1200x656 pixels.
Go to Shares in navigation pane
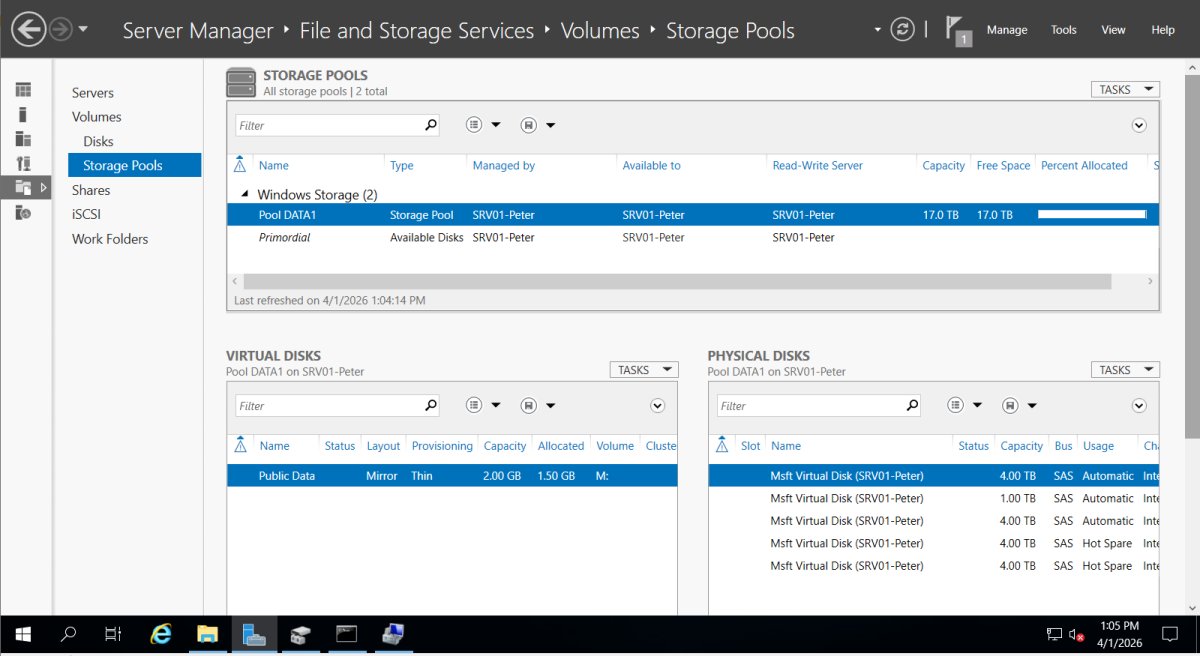[x=91, y=190]
